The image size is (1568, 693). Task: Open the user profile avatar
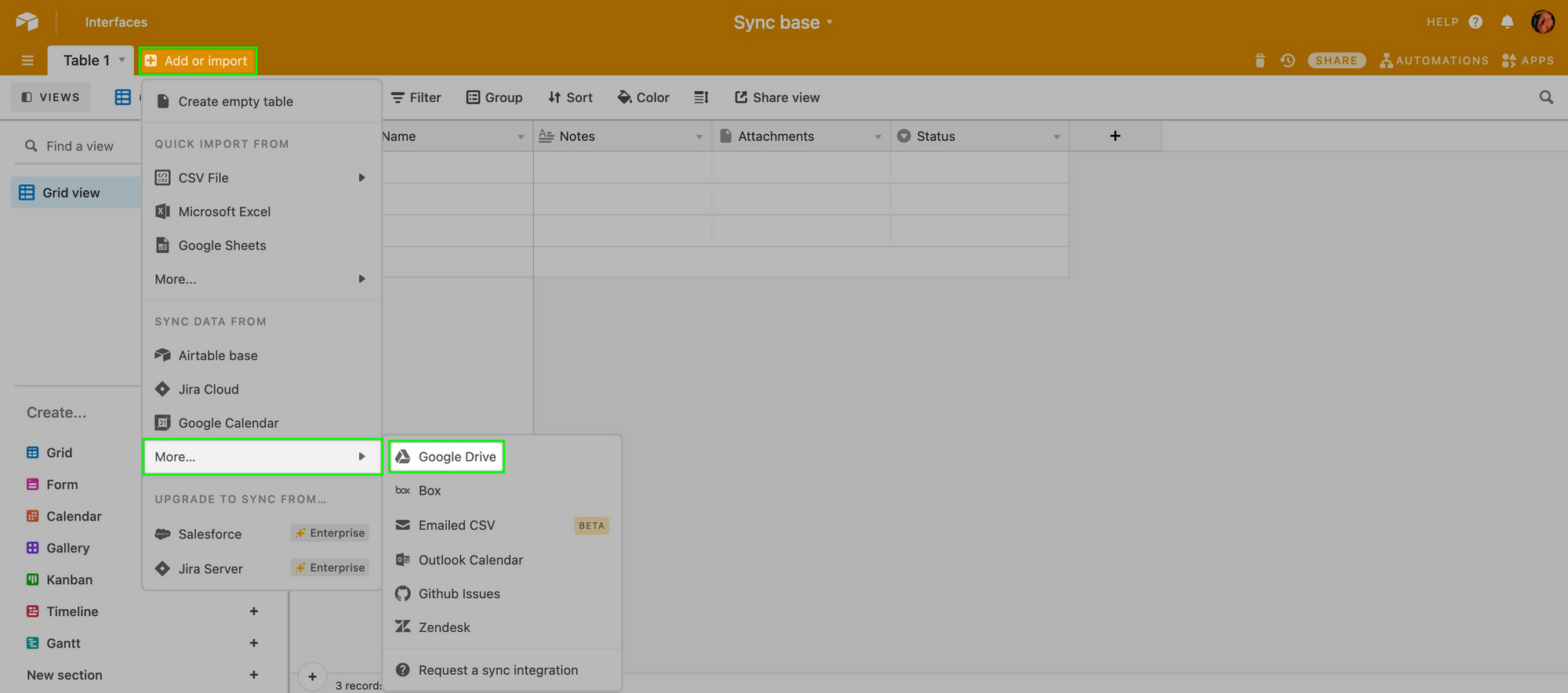(x=1542, y=22)
